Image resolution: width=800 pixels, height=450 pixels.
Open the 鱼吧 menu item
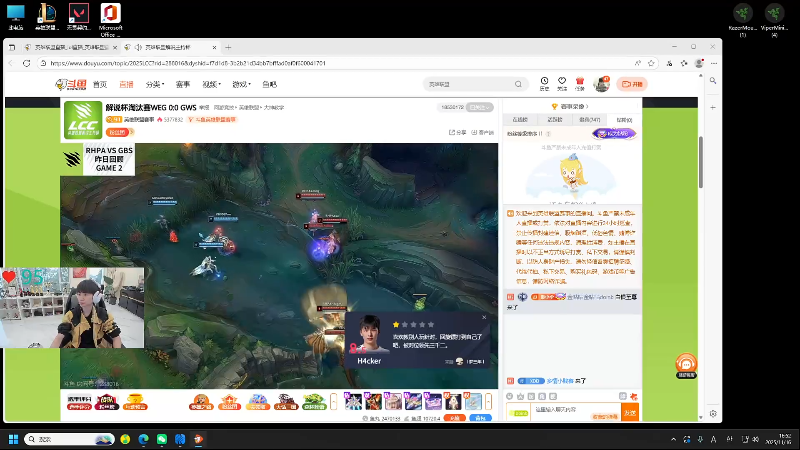[269, 84]
